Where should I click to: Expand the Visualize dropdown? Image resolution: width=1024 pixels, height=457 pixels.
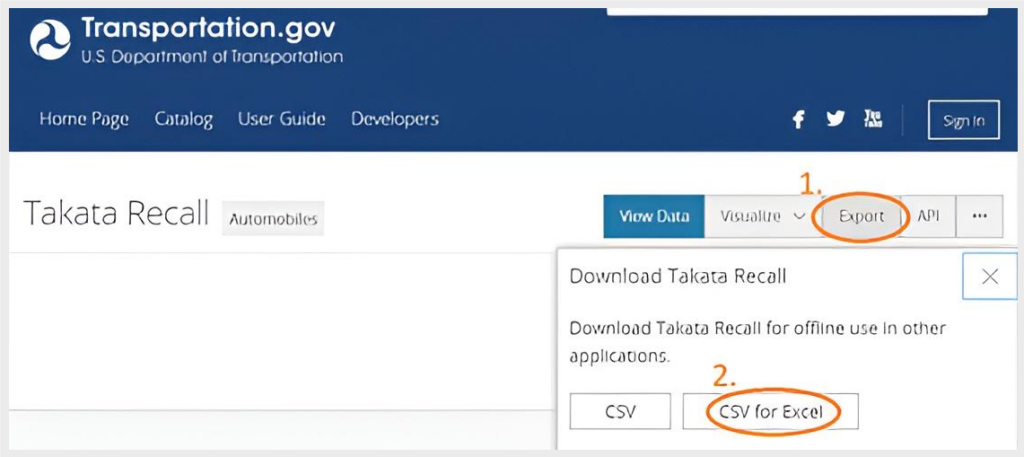point(758,216)
